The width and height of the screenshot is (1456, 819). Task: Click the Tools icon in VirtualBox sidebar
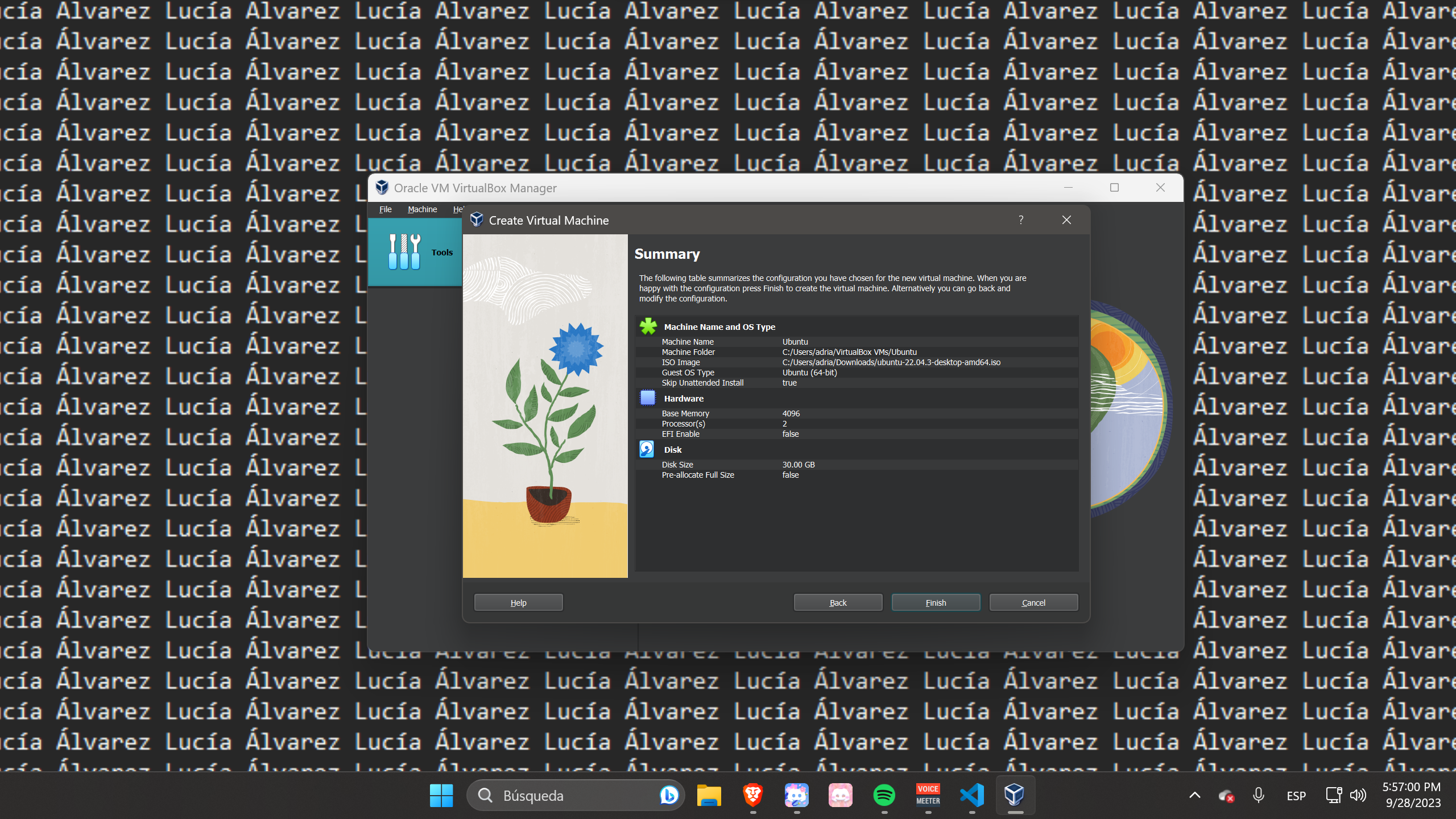point(404,252)
